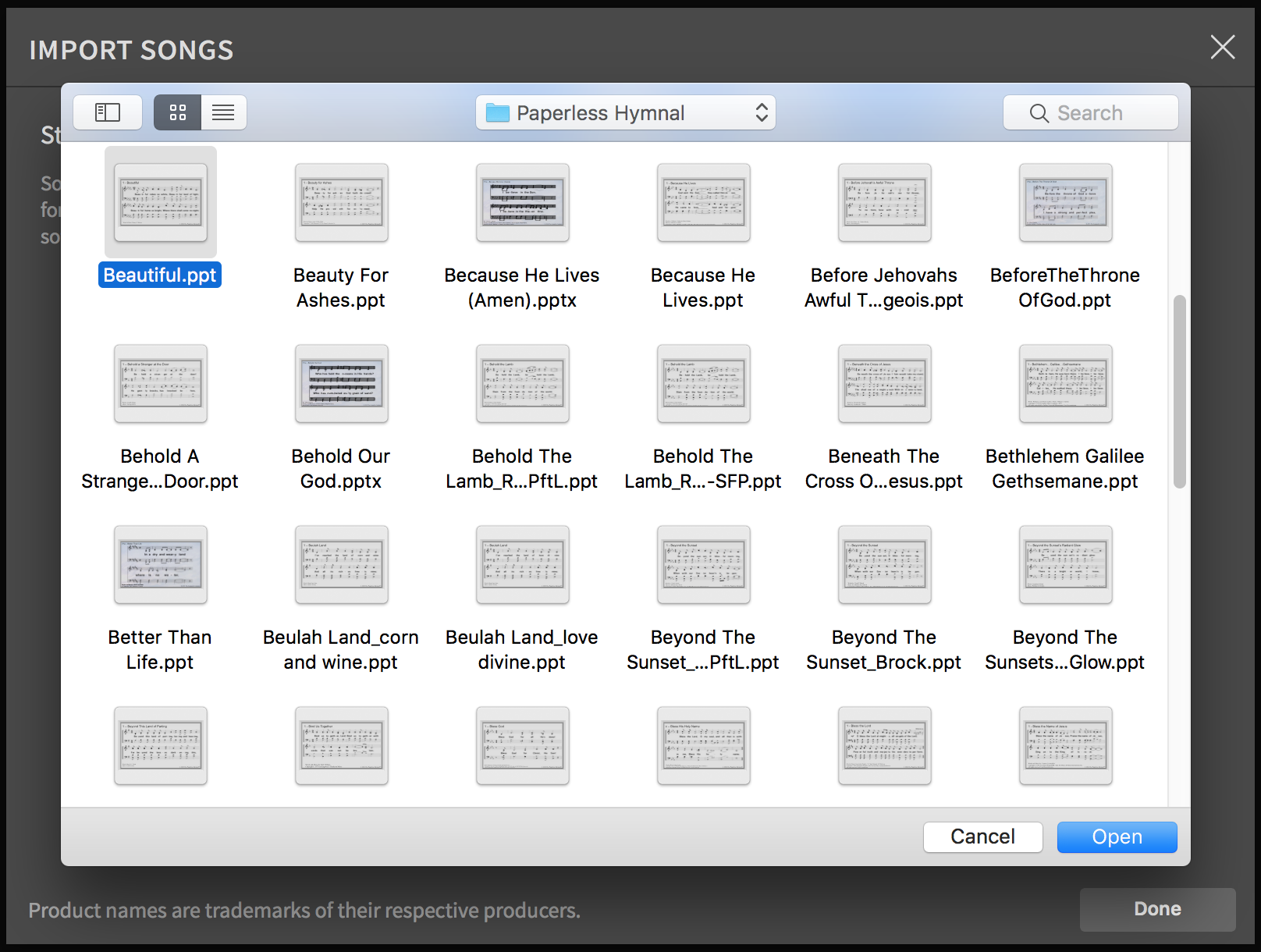Close the Import Songs dialog
Image resolution: width=1261 pixels, height=952 pixels.
pos(1222,47)
